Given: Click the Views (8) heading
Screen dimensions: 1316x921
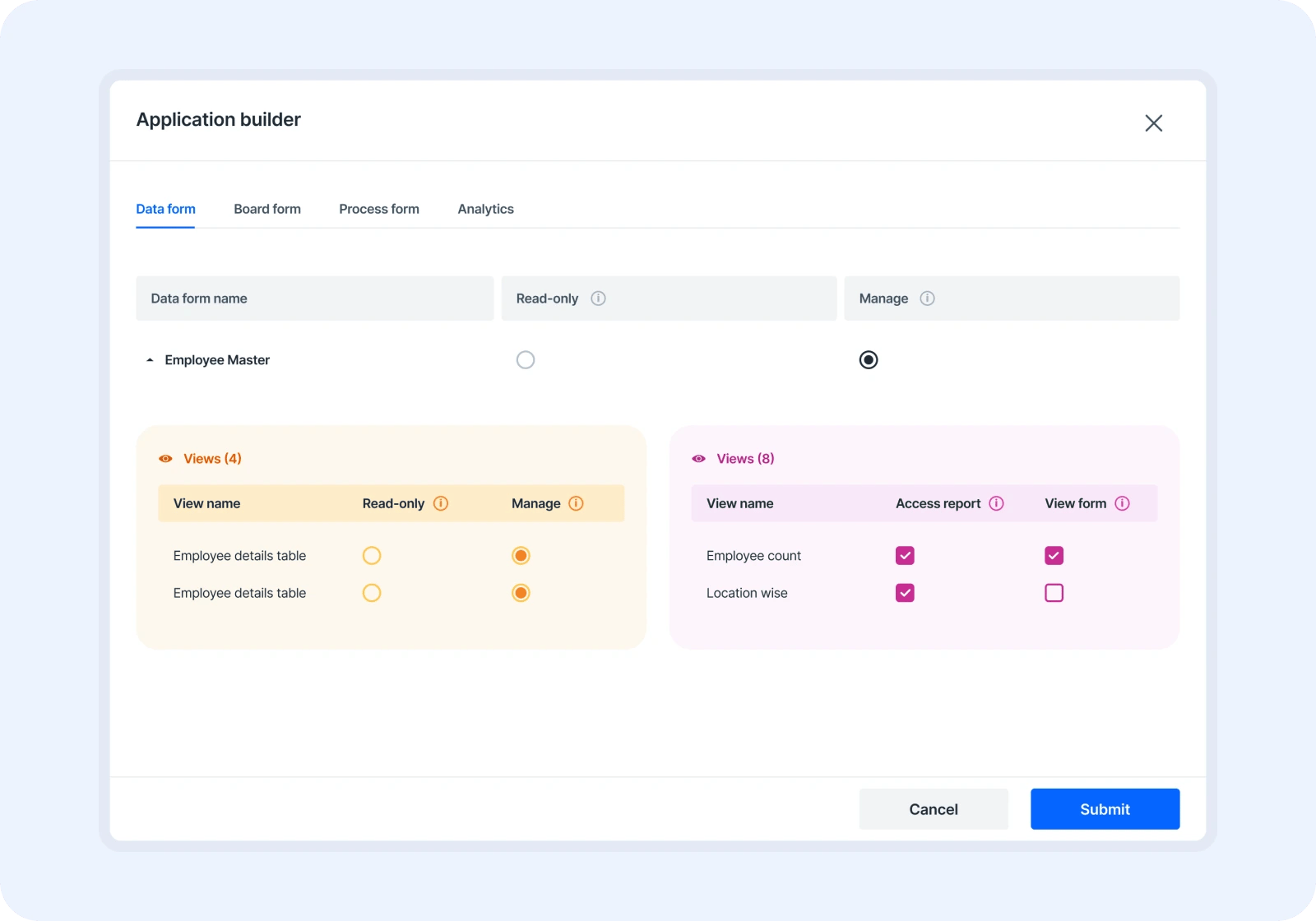Looking at the screenshot, I should point(745,459).
